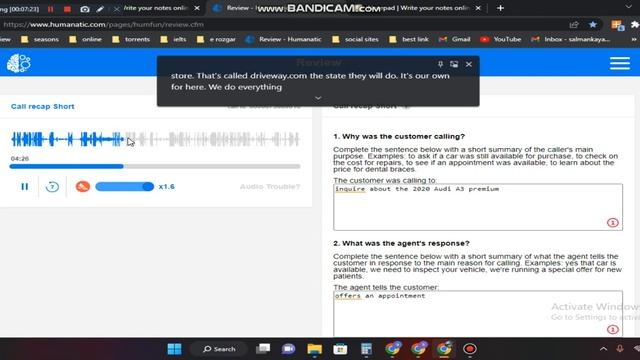
Task: Open the Windows Start menu
Action: [174, 349]
